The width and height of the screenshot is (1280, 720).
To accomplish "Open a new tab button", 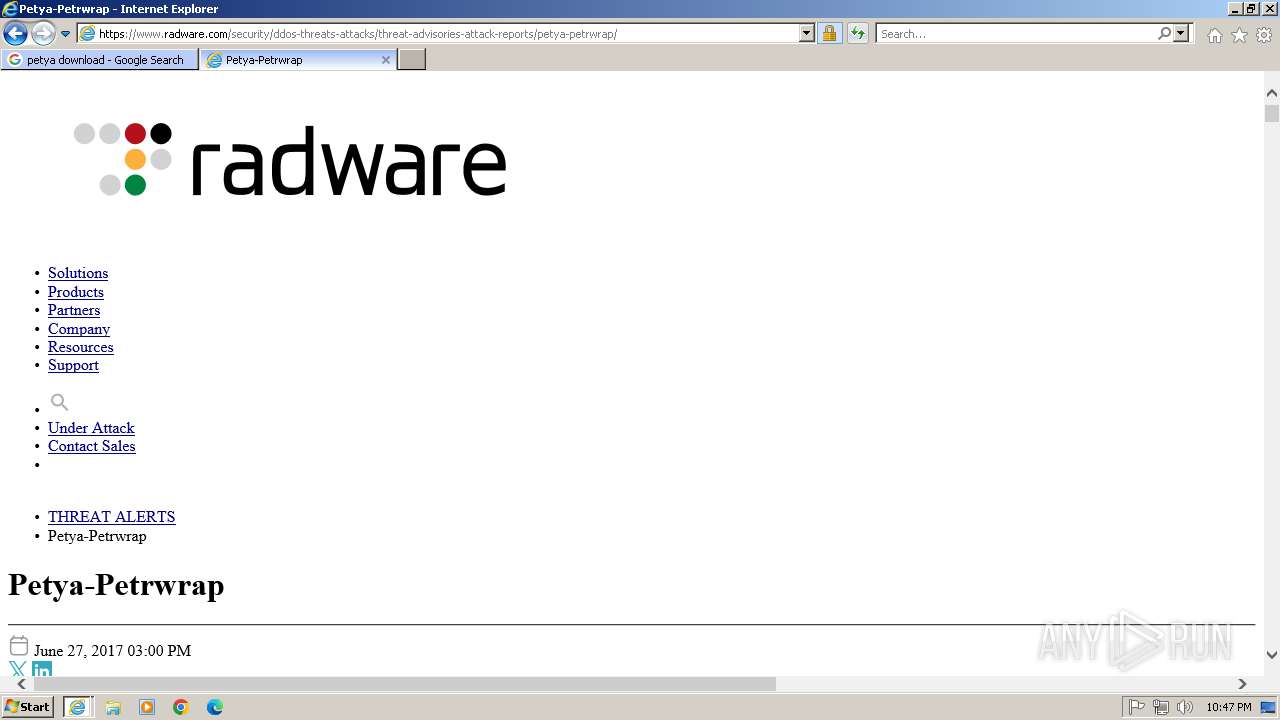I will [x=412, y=60].
